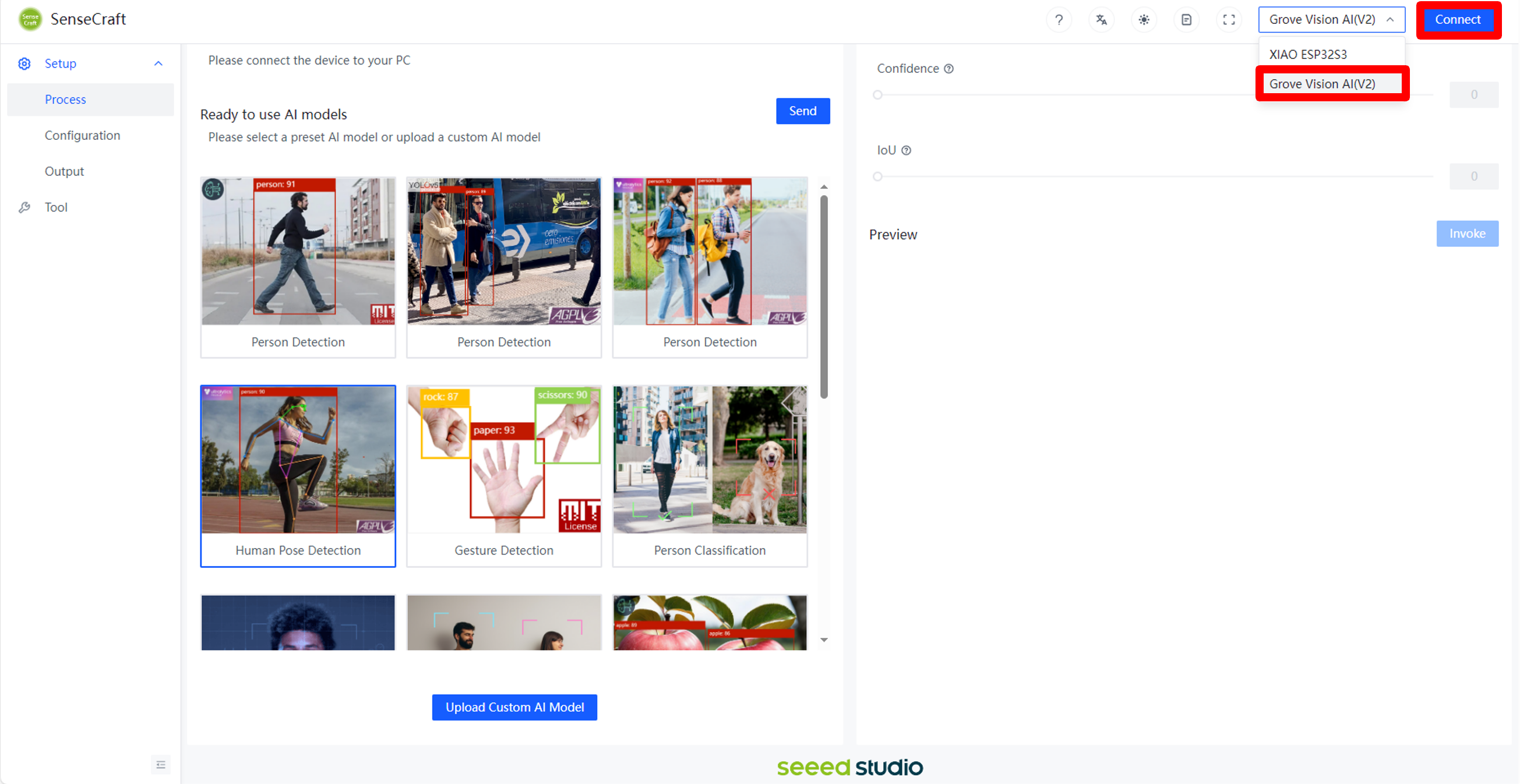Screen dimensions: 1520x784
Task: Select XIAO ESP32S3 from the dropdown list
Action: (x=1307, y=54)
